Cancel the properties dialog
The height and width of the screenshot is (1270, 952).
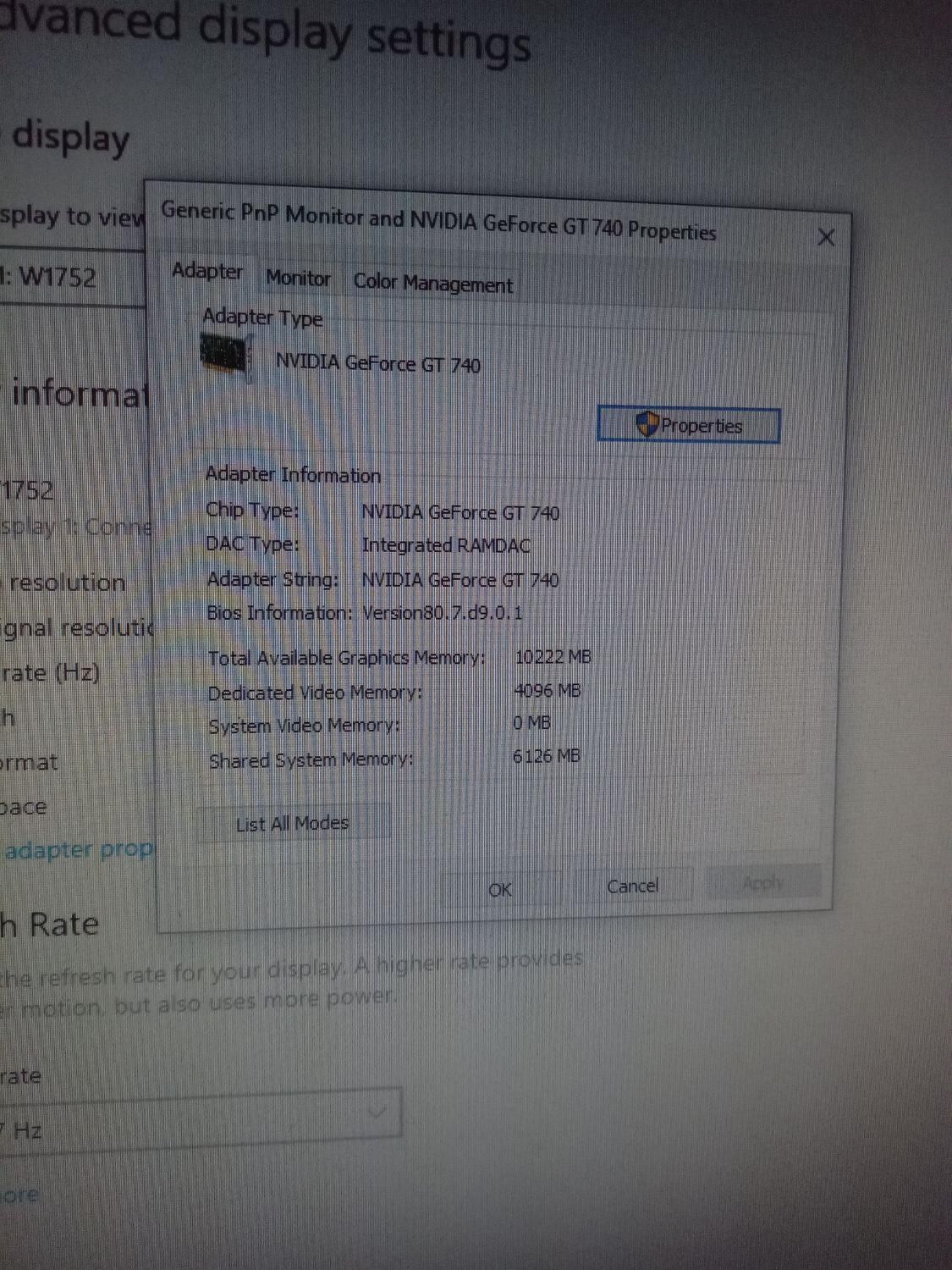pyautogui.click(x=633, y=886)
